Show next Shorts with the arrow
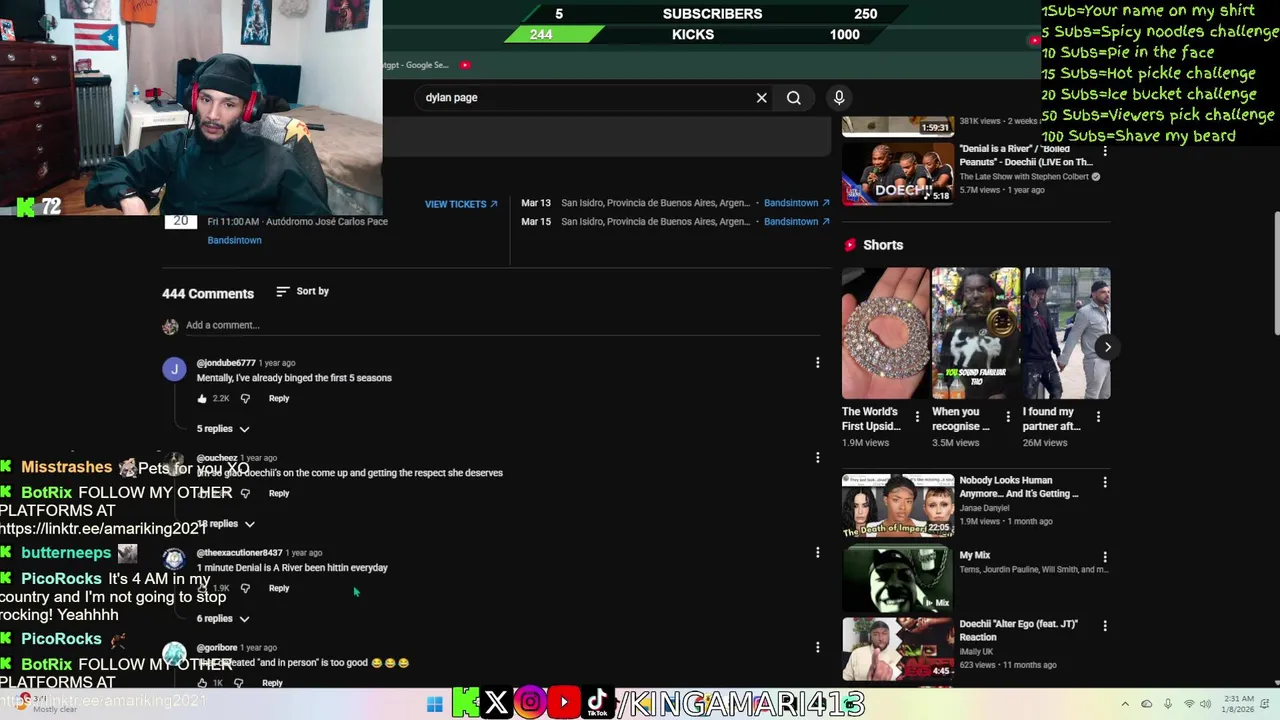Viewport: 1280px width, 720px height. click(x=1107, y=347)
